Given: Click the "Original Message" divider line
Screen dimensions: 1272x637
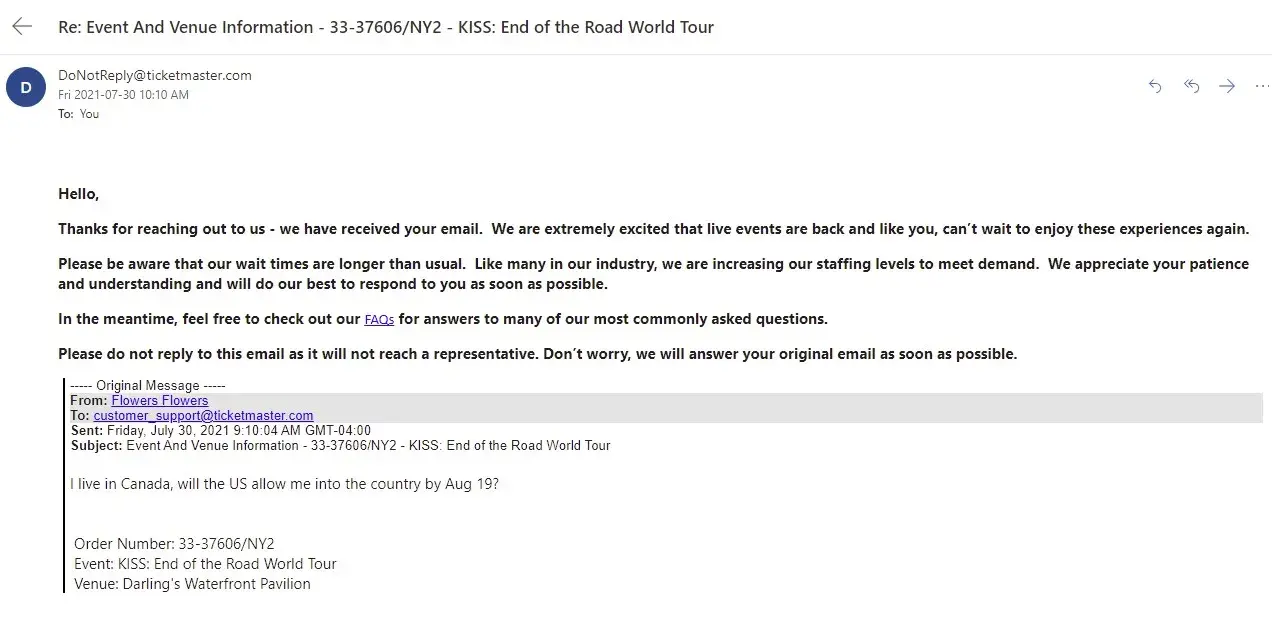Looking at the screenshot, I should (148, 385).
